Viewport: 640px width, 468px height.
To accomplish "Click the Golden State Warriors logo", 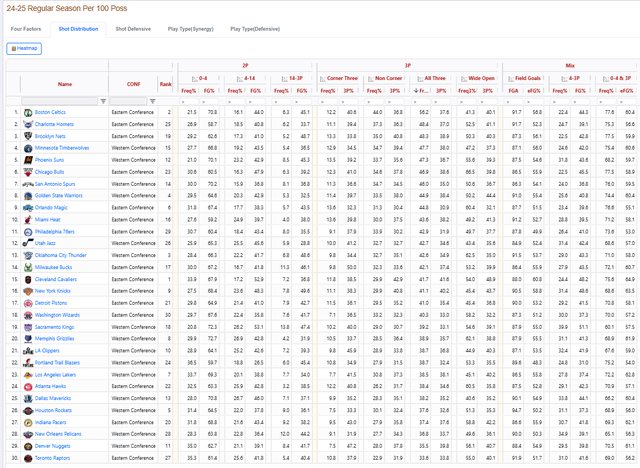I will pos(27,194).
